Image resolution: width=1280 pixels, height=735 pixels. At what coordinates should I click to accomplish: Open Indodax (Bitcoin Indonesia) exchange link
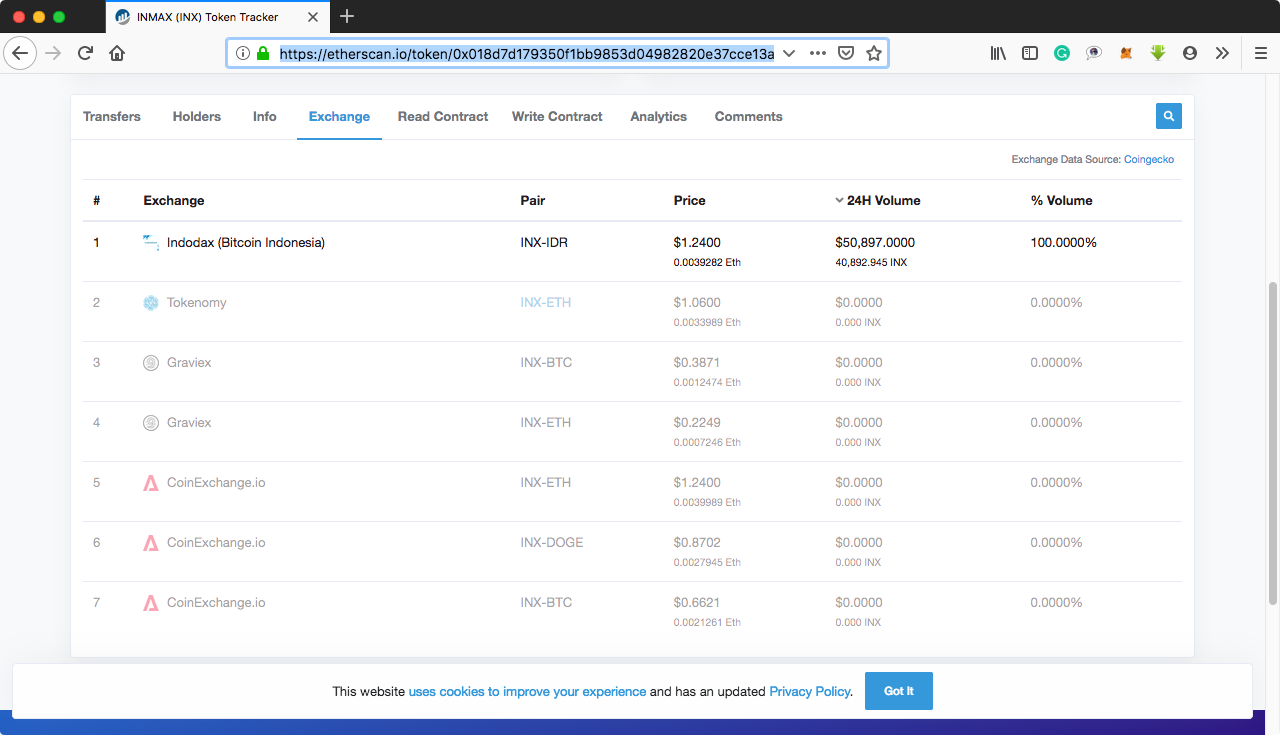click(x=246, y=242)
